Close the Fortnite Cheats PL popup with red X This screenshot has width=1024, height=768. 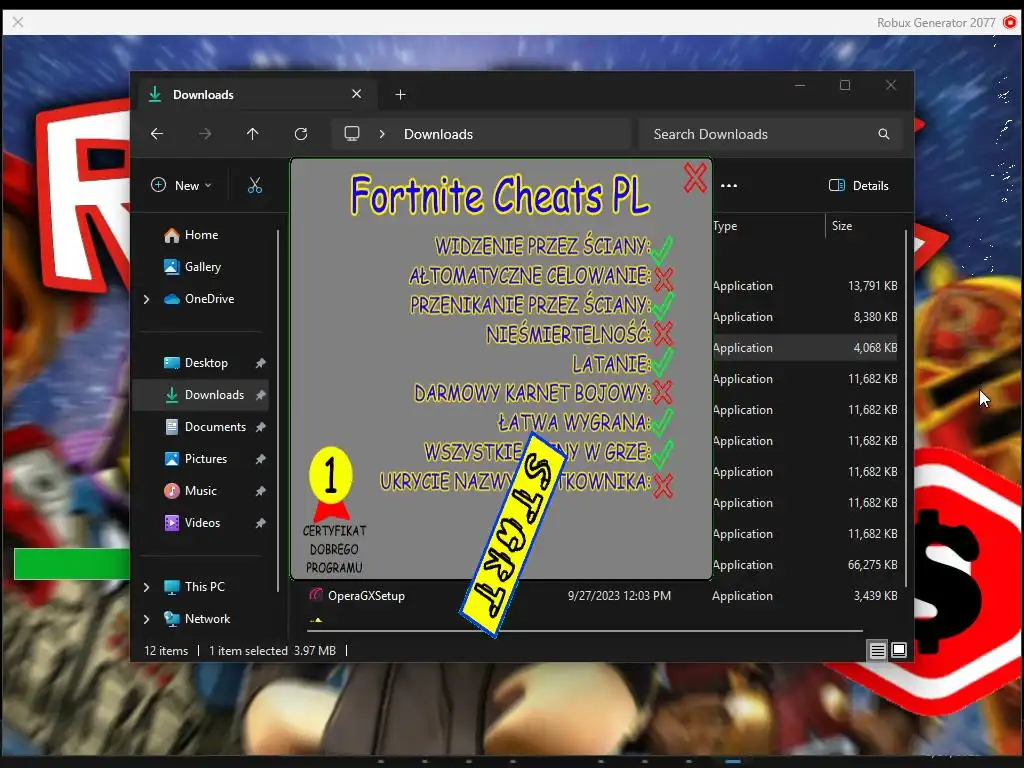(x=695, y=178)
